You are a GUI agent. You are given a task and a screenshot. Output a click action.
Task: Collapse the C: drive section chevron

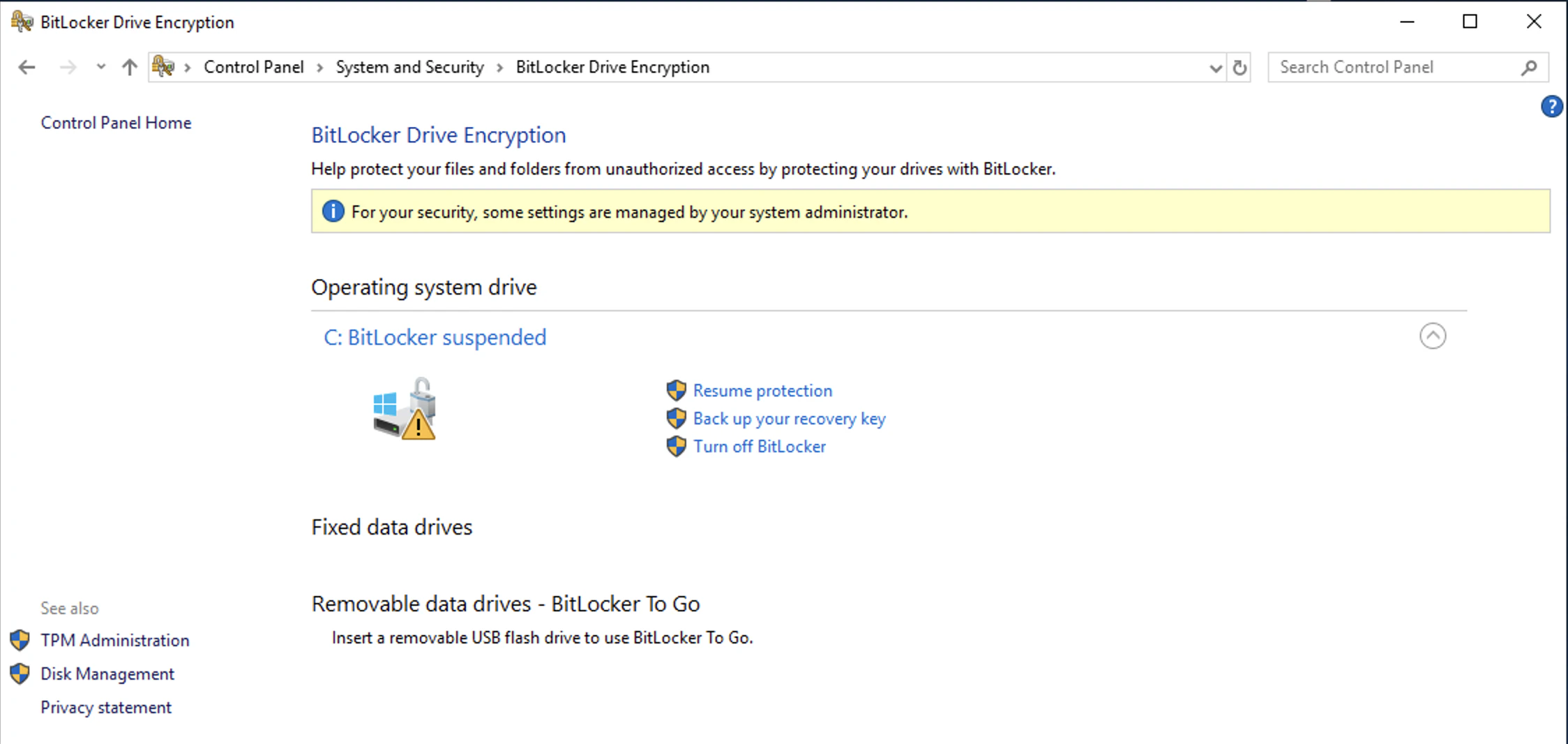1433,336
